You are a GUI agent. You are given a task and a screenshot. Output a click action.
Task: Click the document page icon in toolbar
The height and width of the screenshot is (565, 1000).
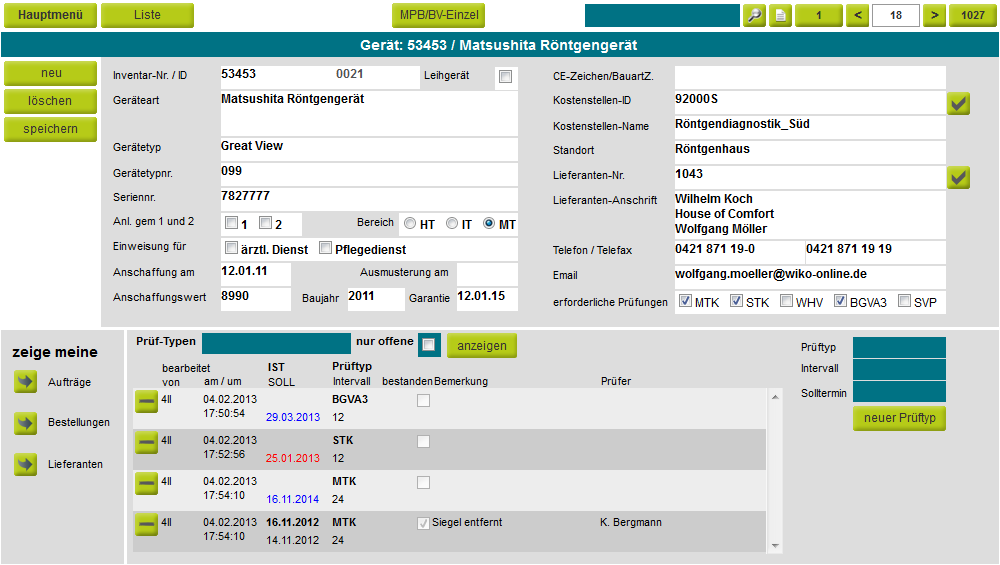[781, 15]
